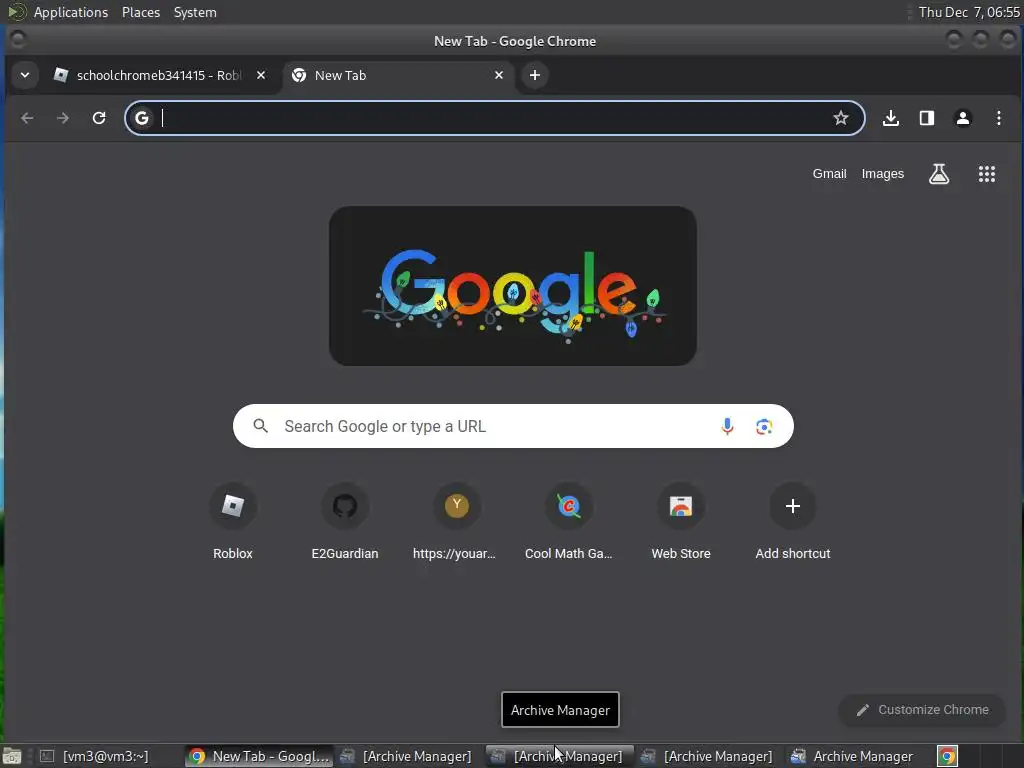Open the System menu
Viewport: 1024px width, 768px height.
click(195, 12)
